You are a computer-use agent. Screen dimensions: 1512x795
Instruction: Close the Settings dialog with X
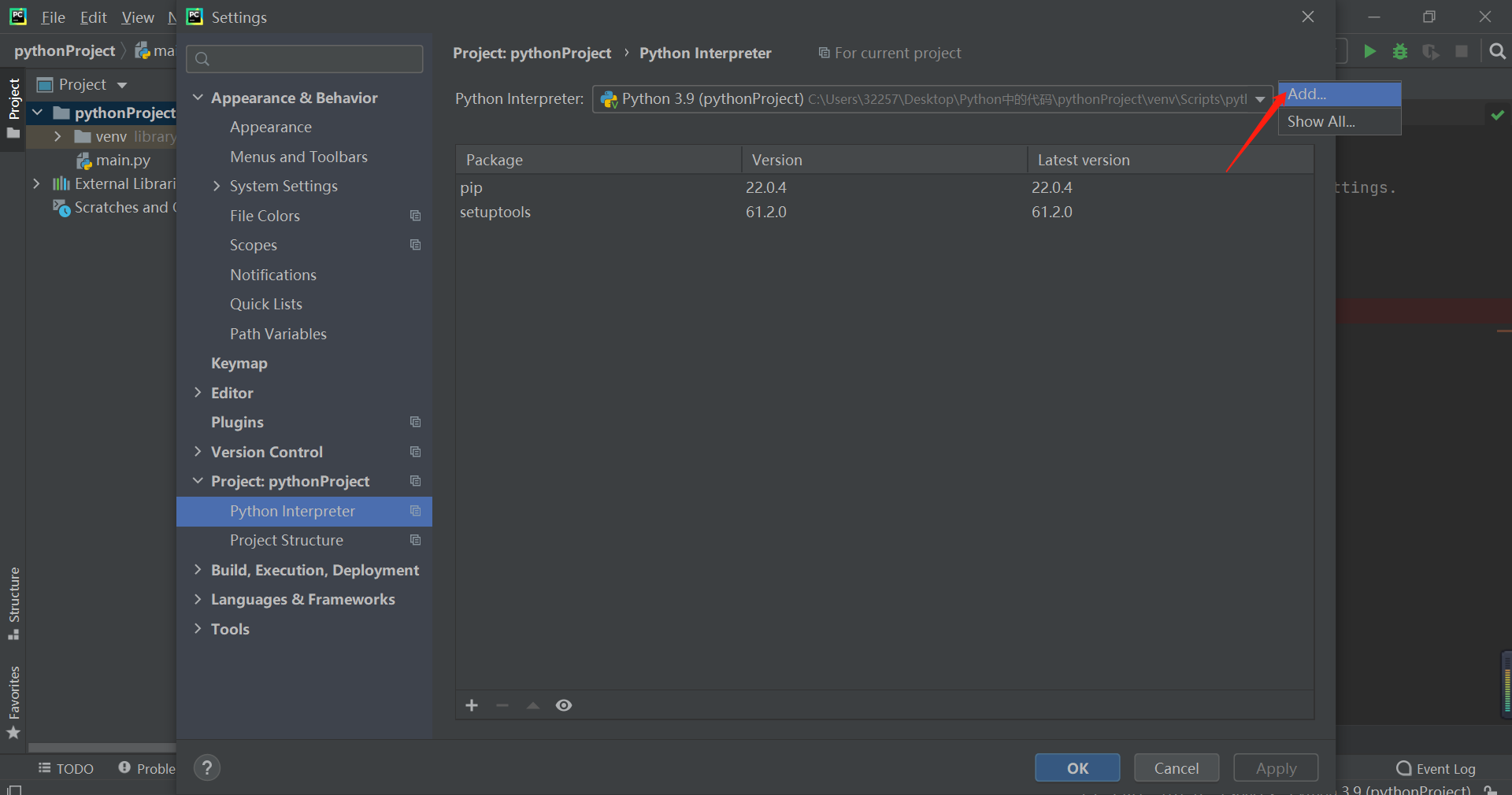pos(1308,17)
